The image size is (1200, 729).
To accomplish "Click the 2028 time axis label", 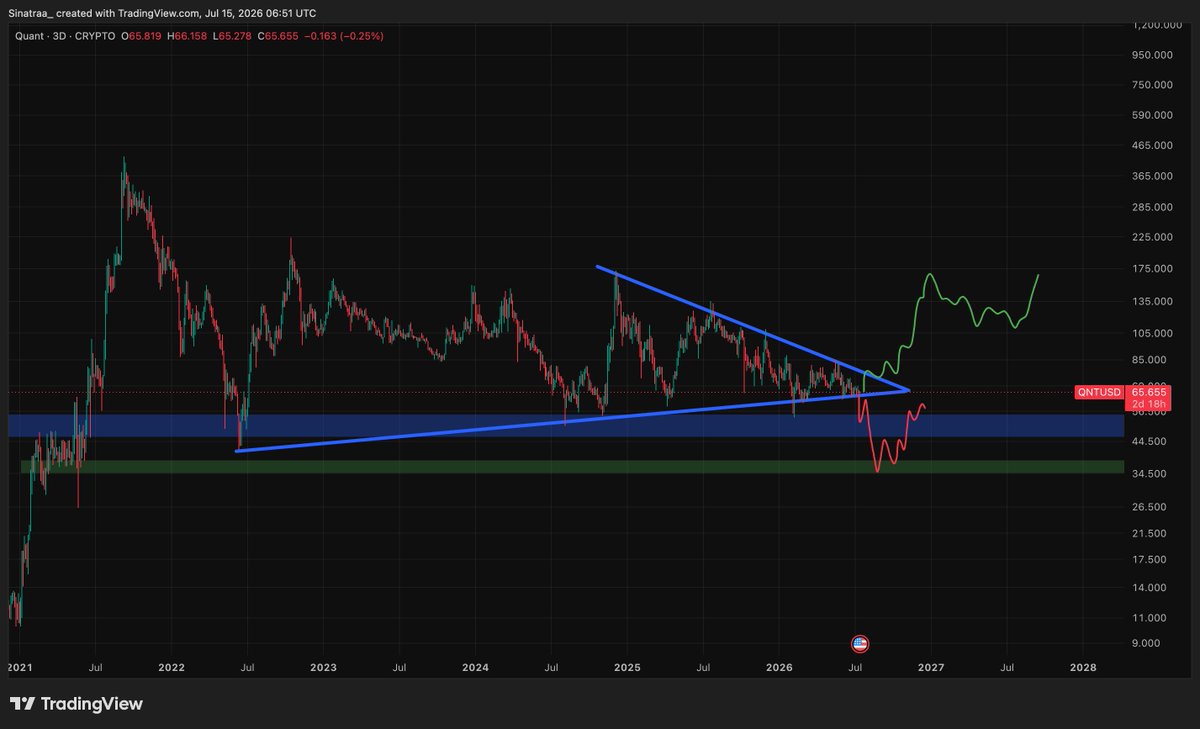I will [1083, 666].
